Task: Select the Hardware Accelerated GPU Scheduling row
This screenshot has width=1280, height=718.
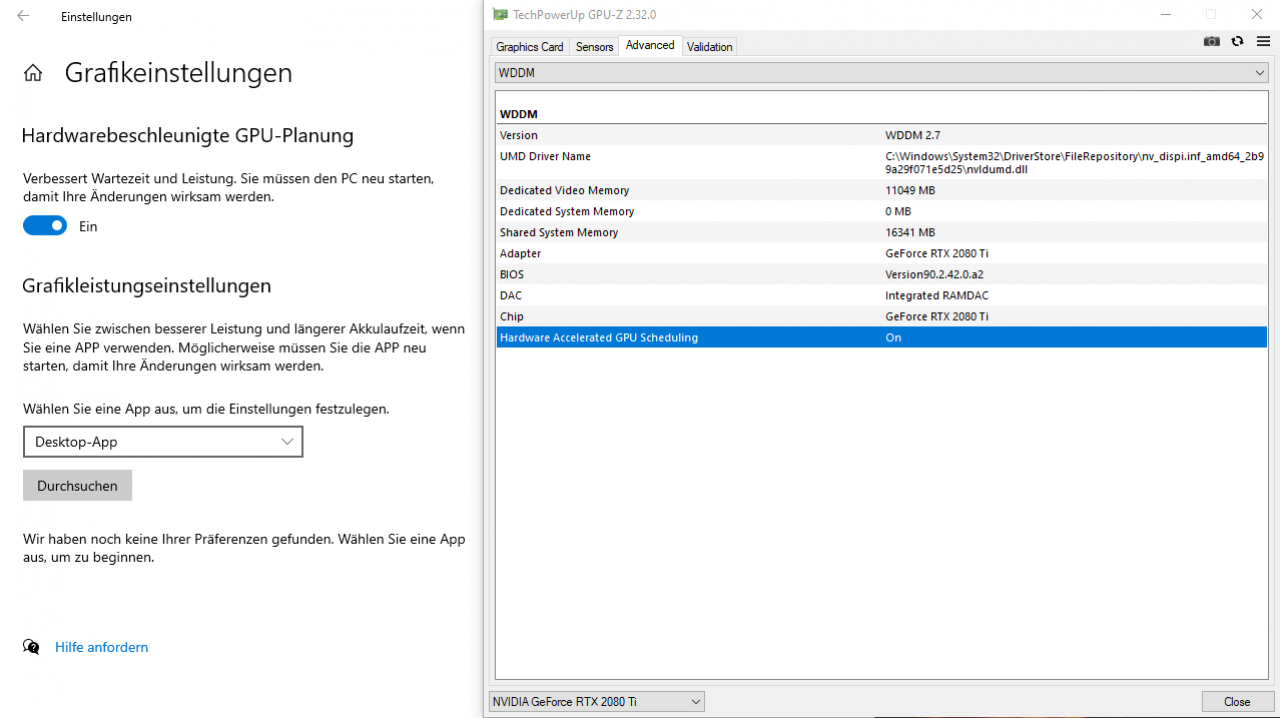Action: [881, 338]
